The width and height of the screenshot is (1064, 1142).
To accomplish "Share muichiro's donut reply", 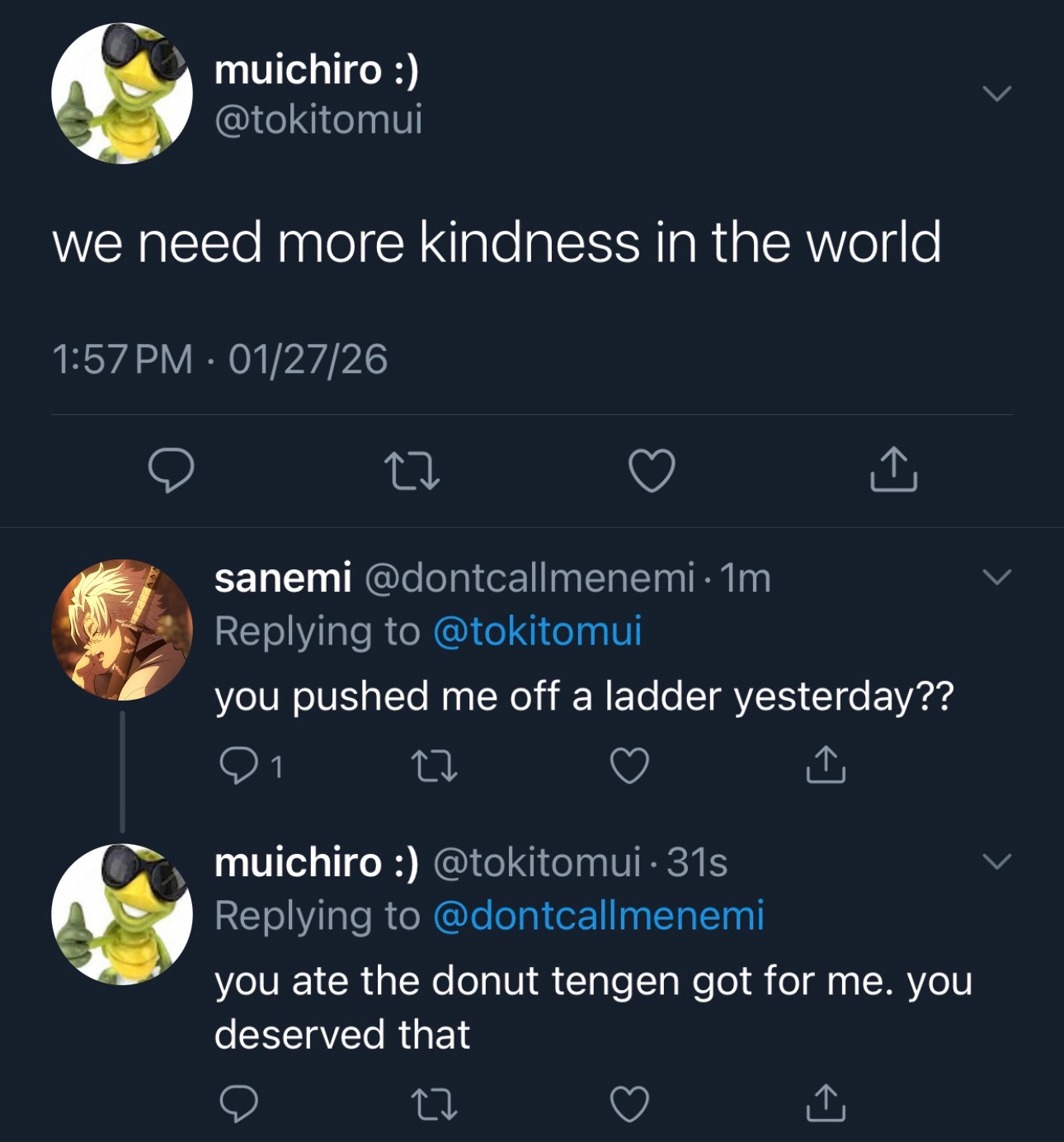I will (826, 1102).
